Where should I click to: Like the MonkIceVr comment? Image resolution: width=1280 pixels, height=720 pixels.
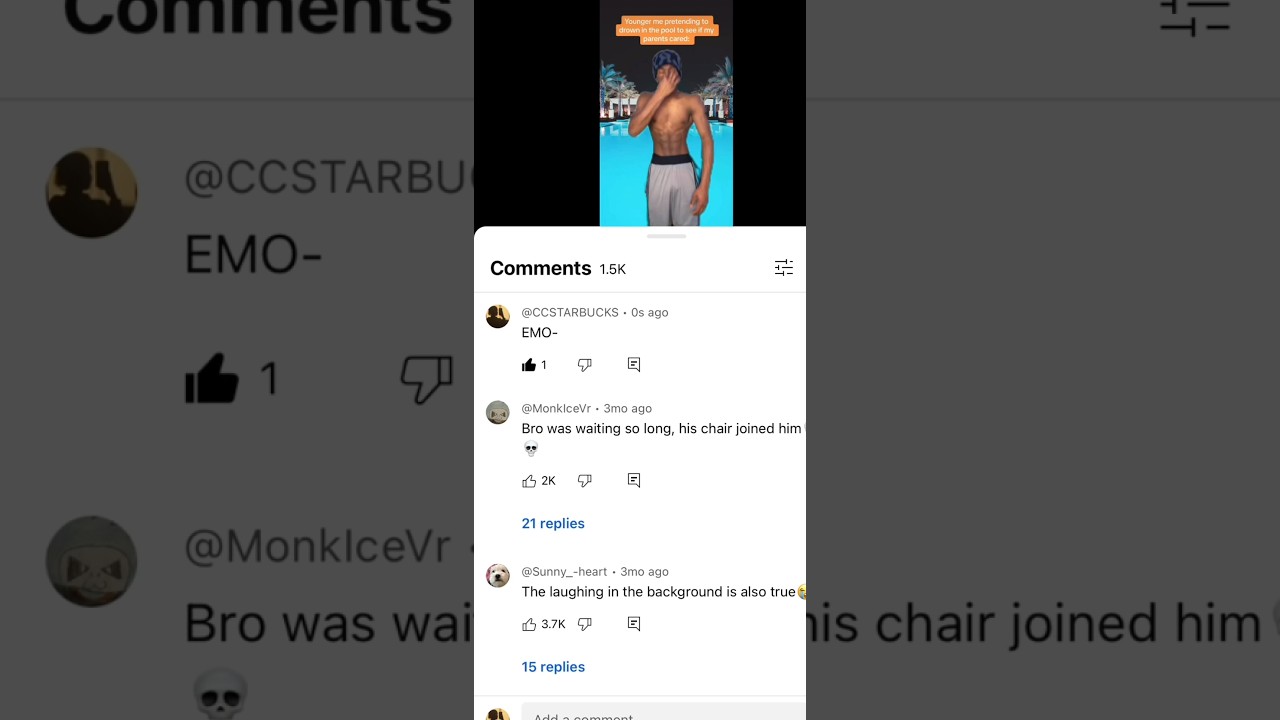pos(529,481)
